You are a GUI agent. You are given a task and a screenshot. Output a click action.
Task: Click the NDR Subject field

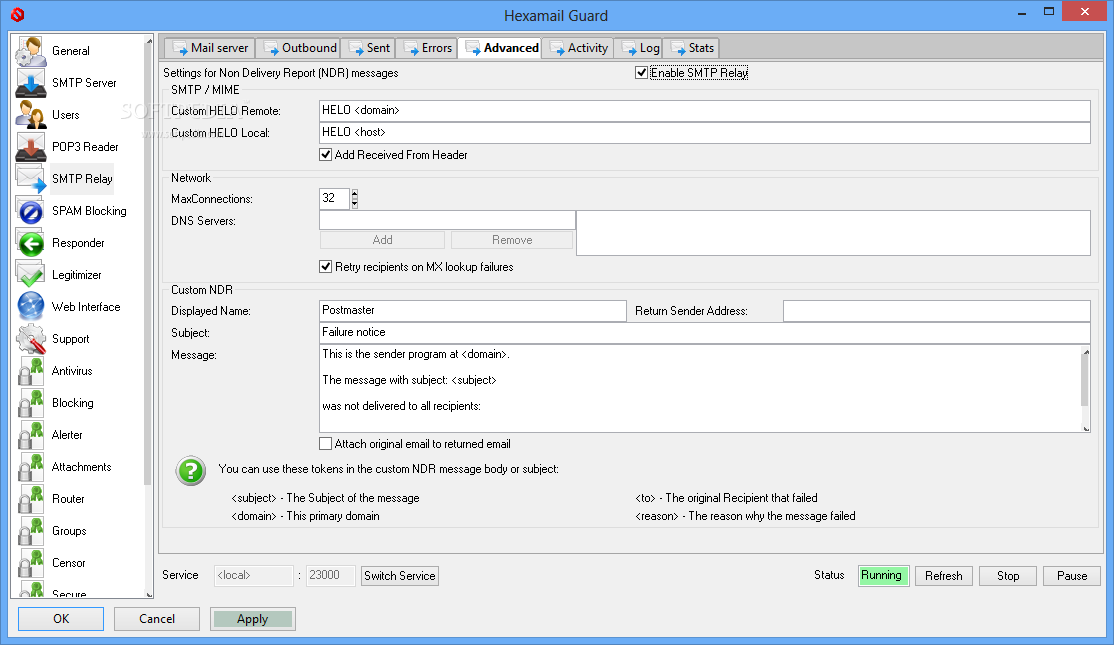[705, 332]
